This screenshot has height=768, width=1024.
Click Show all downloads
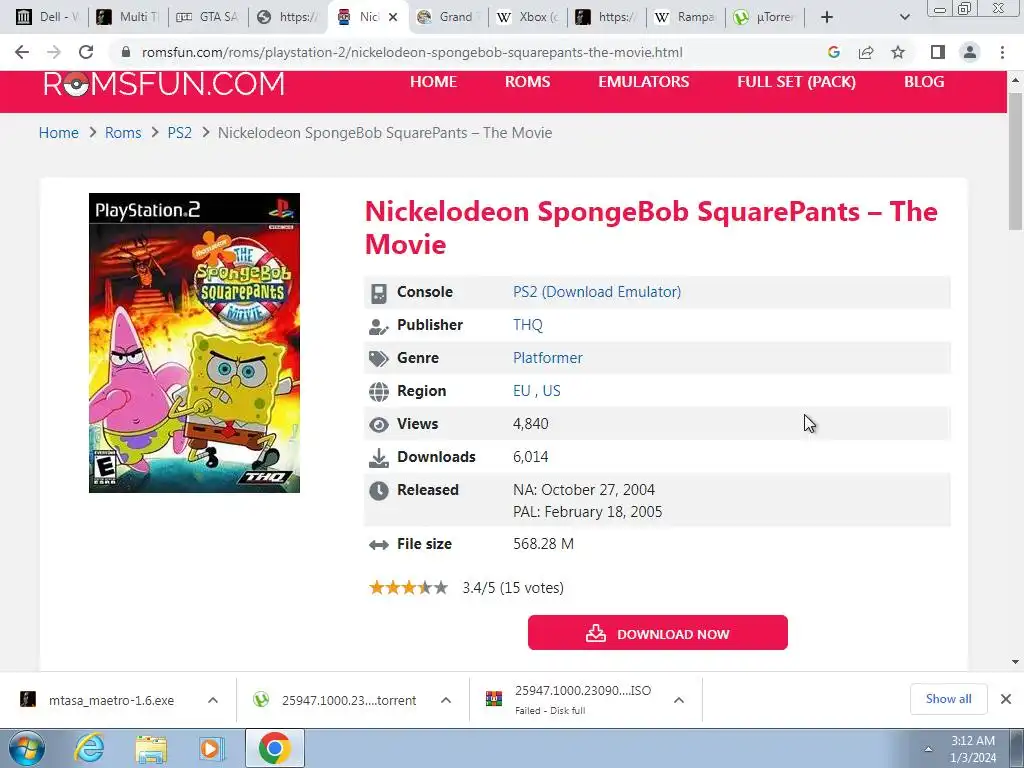948,699
